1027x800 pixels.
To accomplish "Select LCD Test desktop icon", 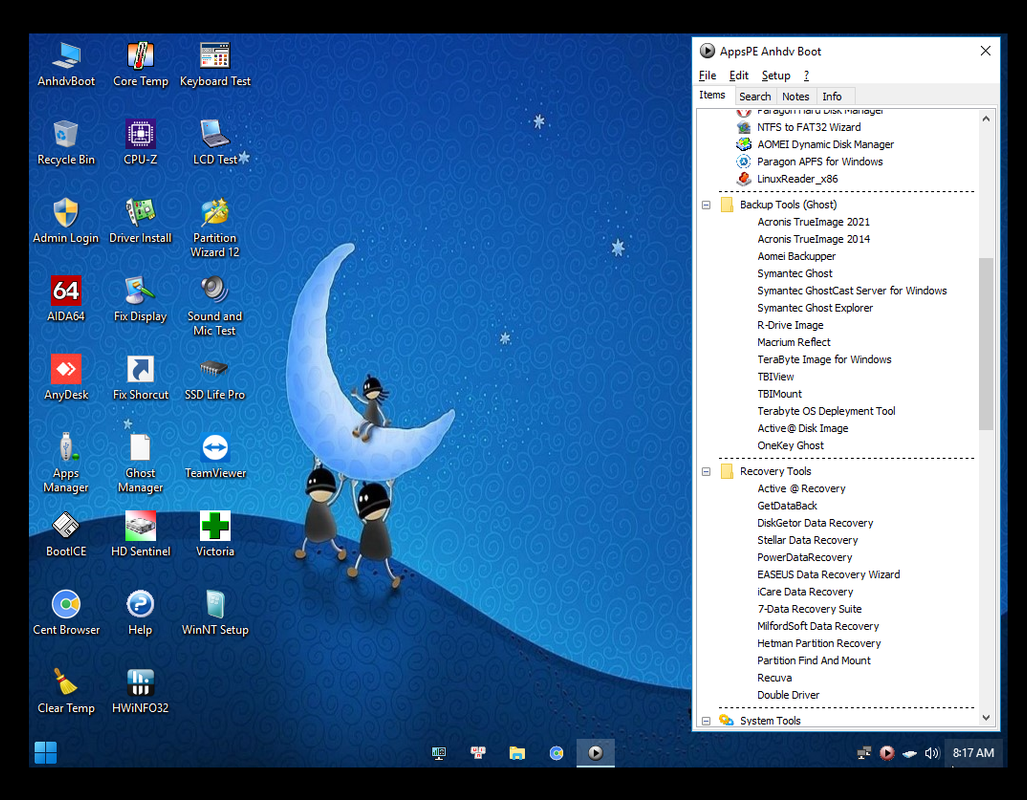I will tap(215, 143).
